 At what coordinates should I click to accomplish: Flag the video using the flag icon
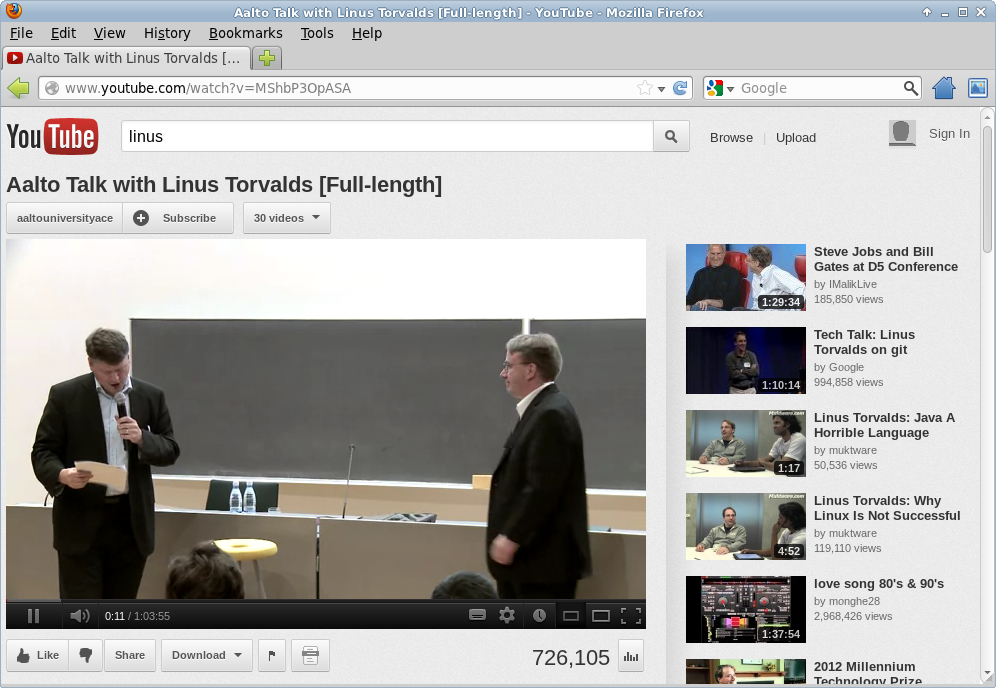click(272, 655)
